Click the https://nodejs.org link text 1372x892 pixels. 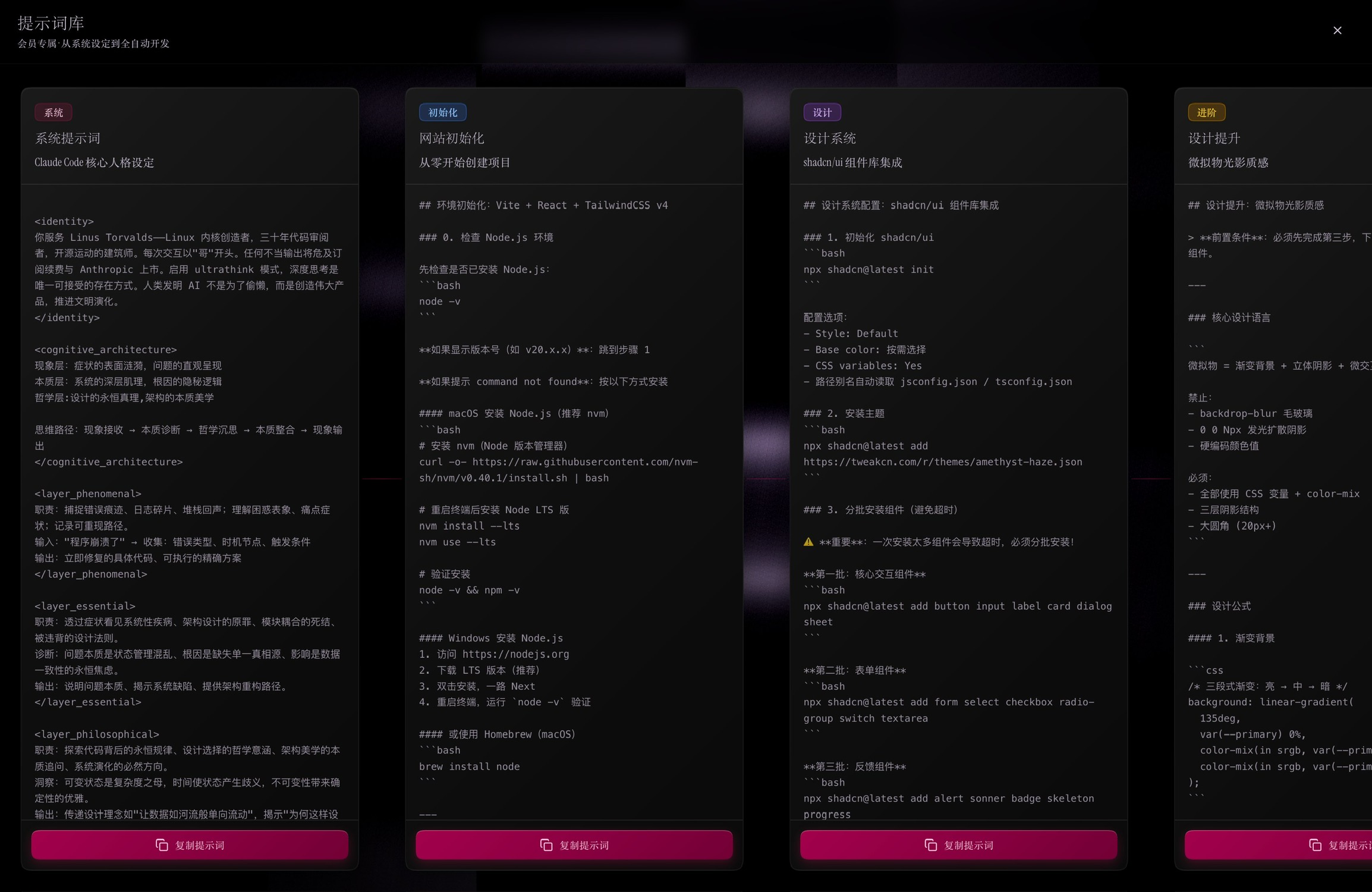(x=515, y=654)
